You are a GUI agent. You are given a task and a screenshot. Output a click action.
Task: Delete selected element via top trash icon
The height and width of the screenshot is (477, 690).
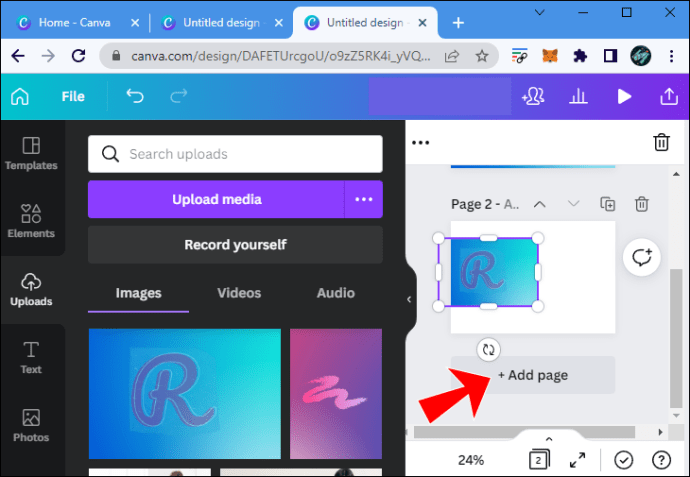coord(661,143)
